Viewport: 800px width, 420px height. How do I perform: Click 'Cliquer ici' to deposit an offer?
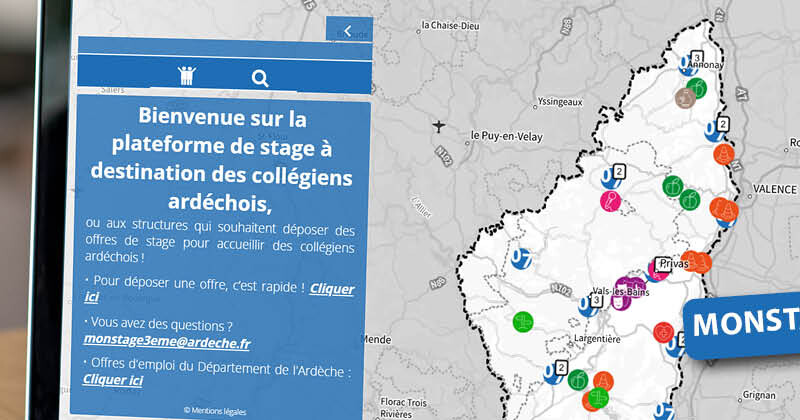click(x=332, y=288)
